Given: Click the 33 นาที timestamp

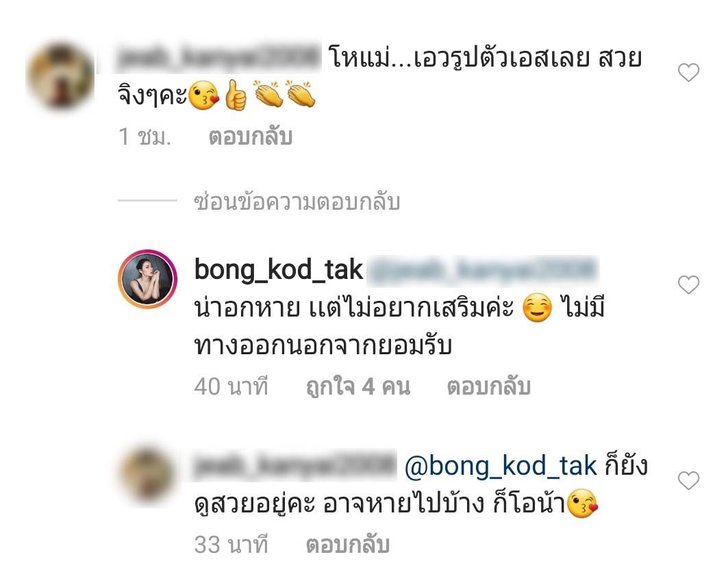Looking at the screenshot, I should tap(231, 545).
